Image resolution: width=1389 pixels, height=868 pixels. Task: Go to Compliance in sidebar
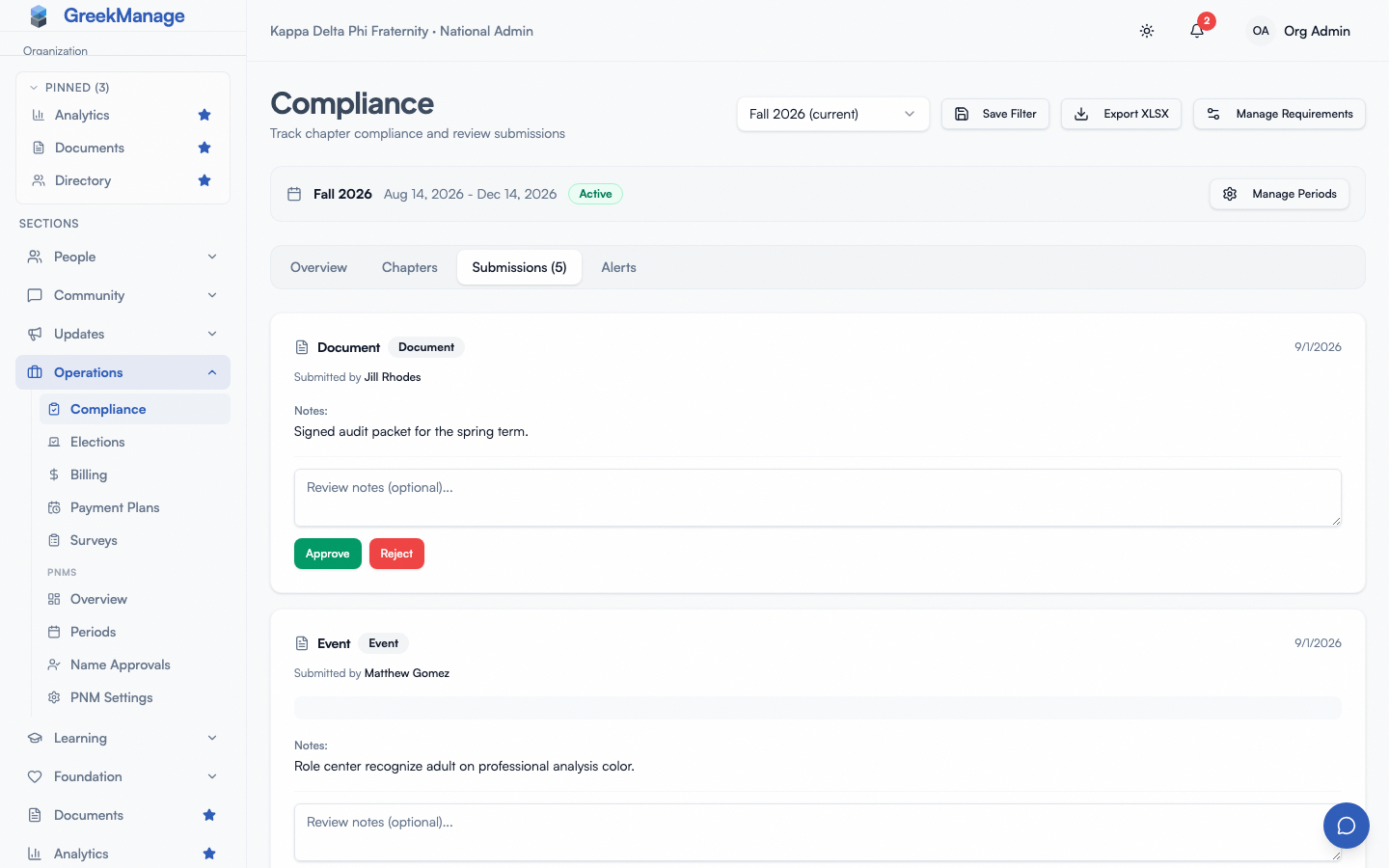[x=135, y=409]
